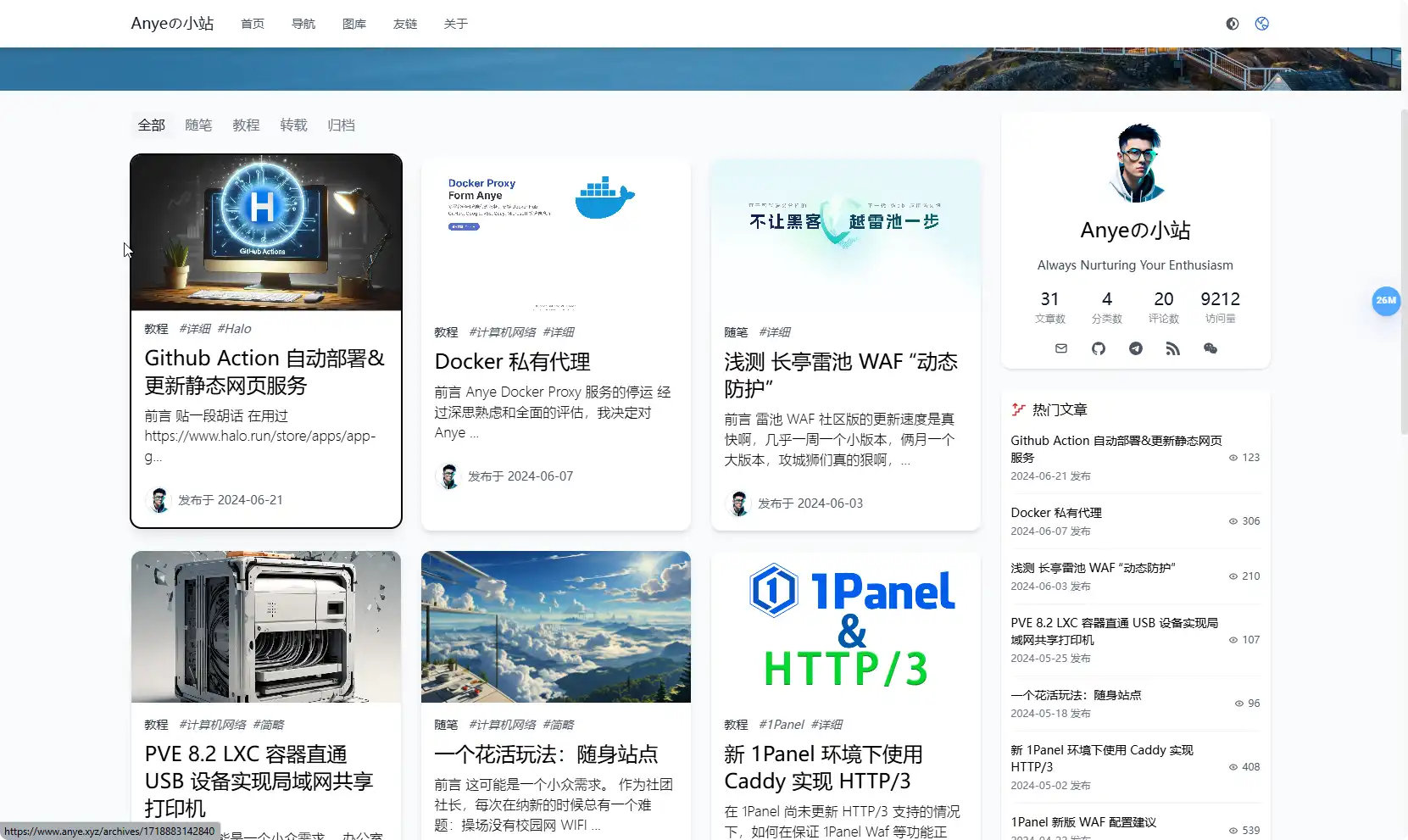Image resolution: width=1408 pixels, height=840 pixels.
Task: Click the blue 26M floating badge
Action: (1386, 300)
